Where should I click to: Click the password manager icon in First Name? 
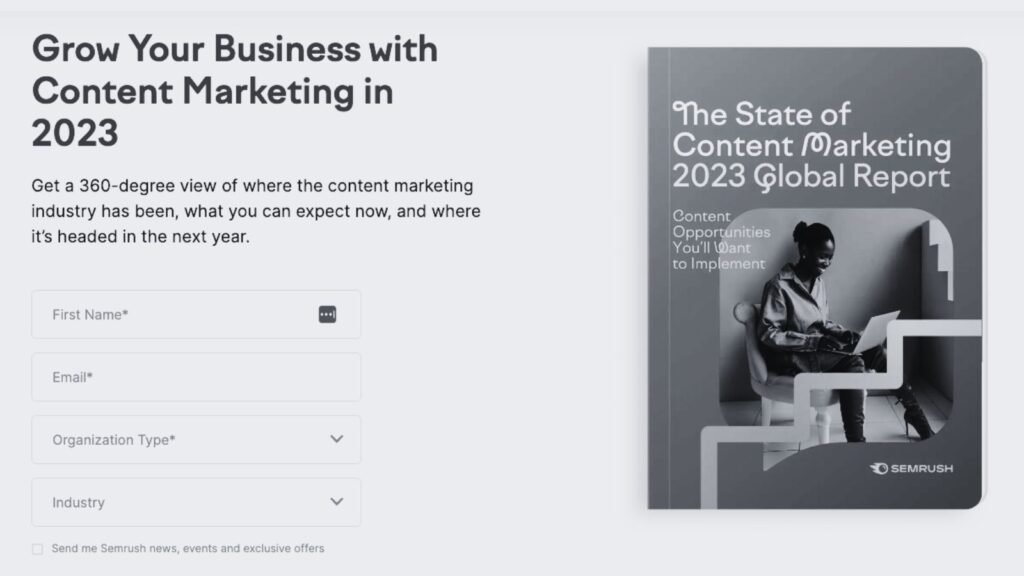pos(327,314)
